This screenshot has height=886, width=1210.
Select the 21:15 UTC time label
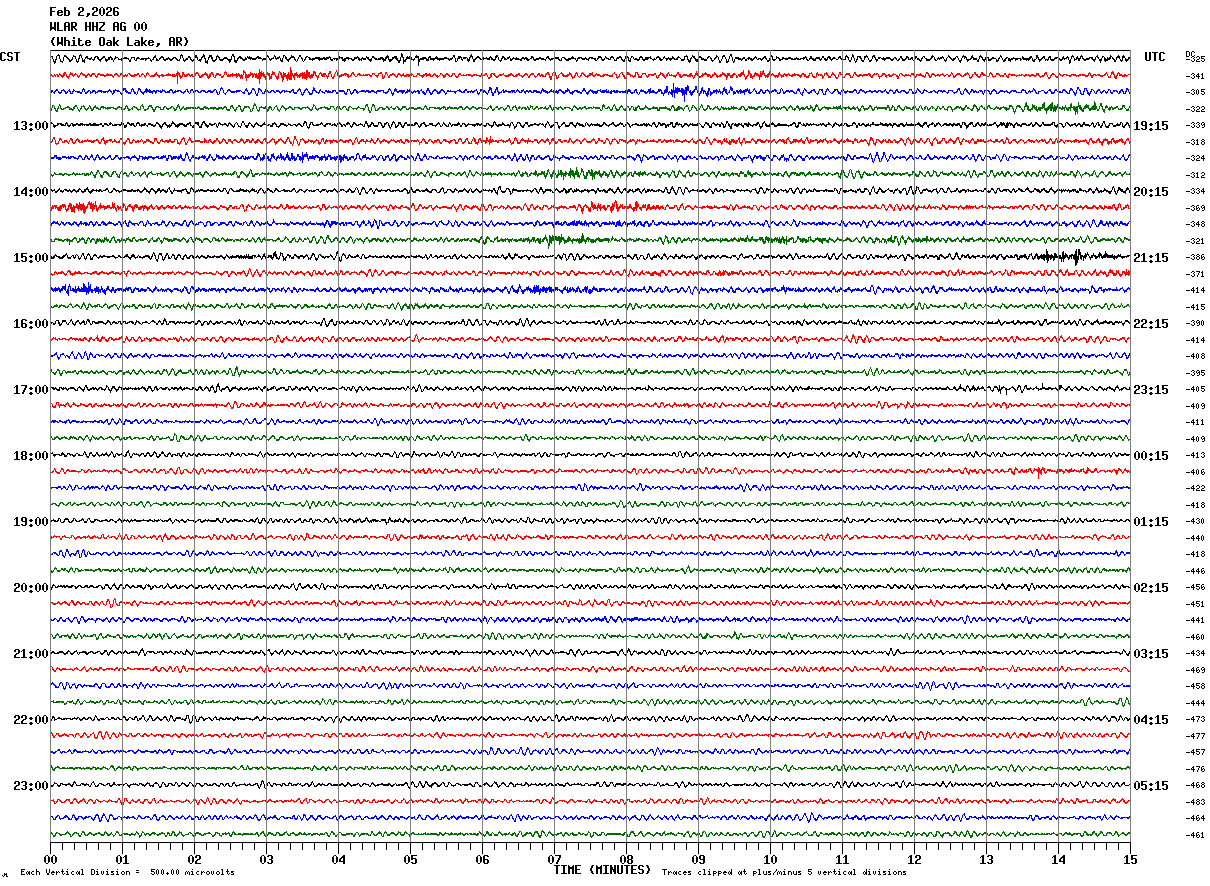(1151, 258)
